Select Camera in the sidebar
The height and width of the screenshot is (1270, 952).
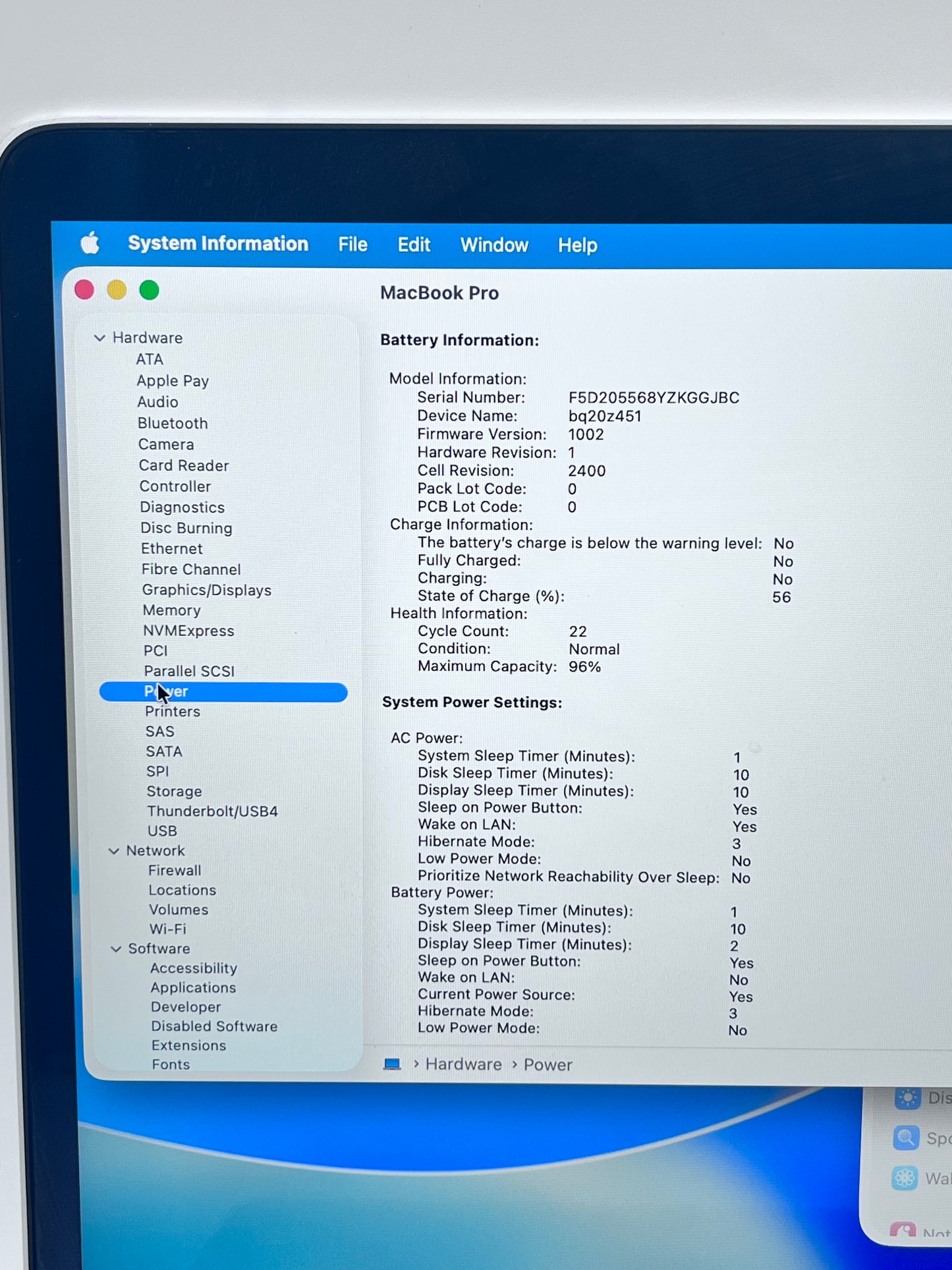pos(166,444)
